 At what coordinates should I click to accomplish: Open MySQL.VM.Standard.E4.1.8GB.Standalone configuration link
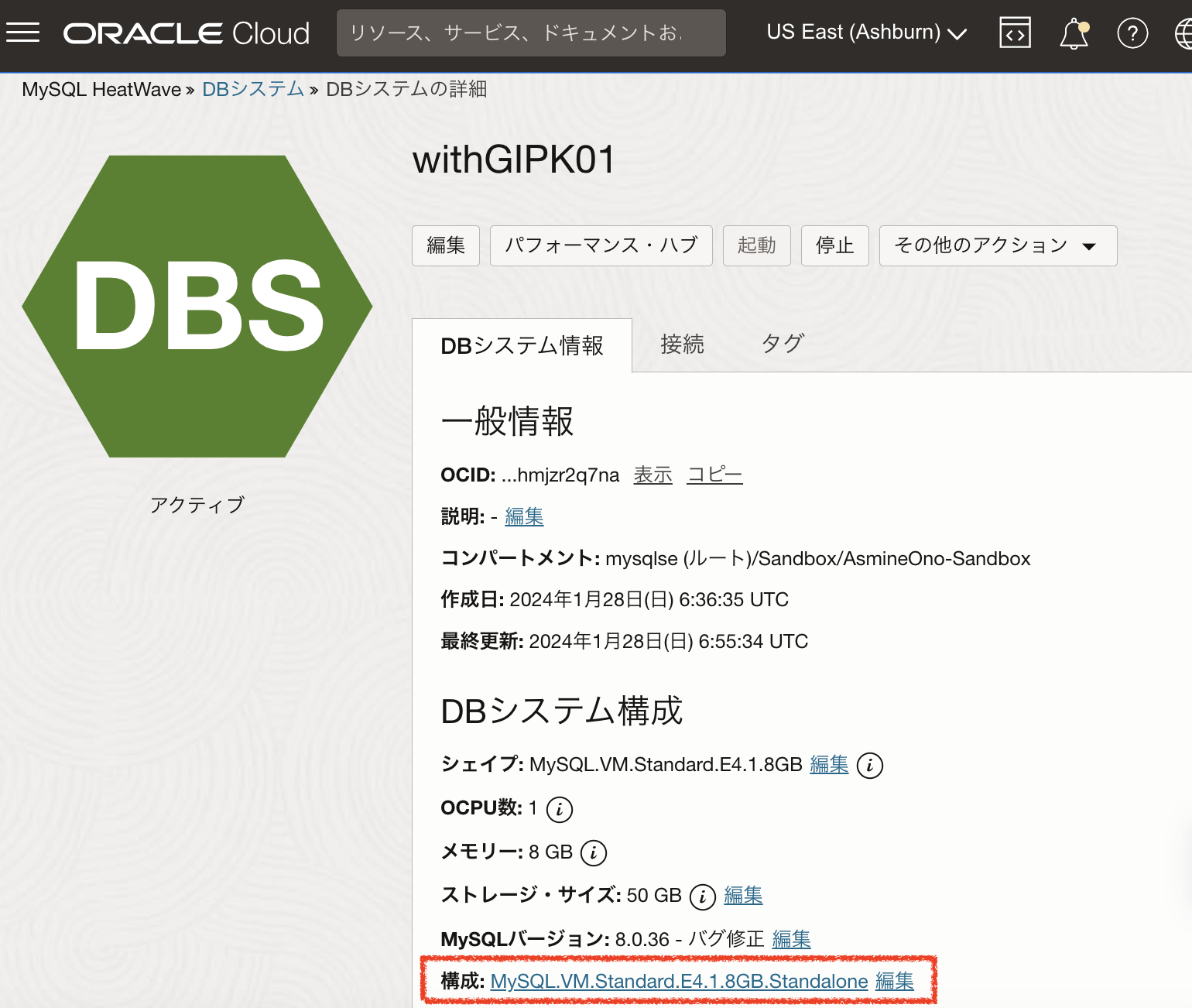point(680,982)
